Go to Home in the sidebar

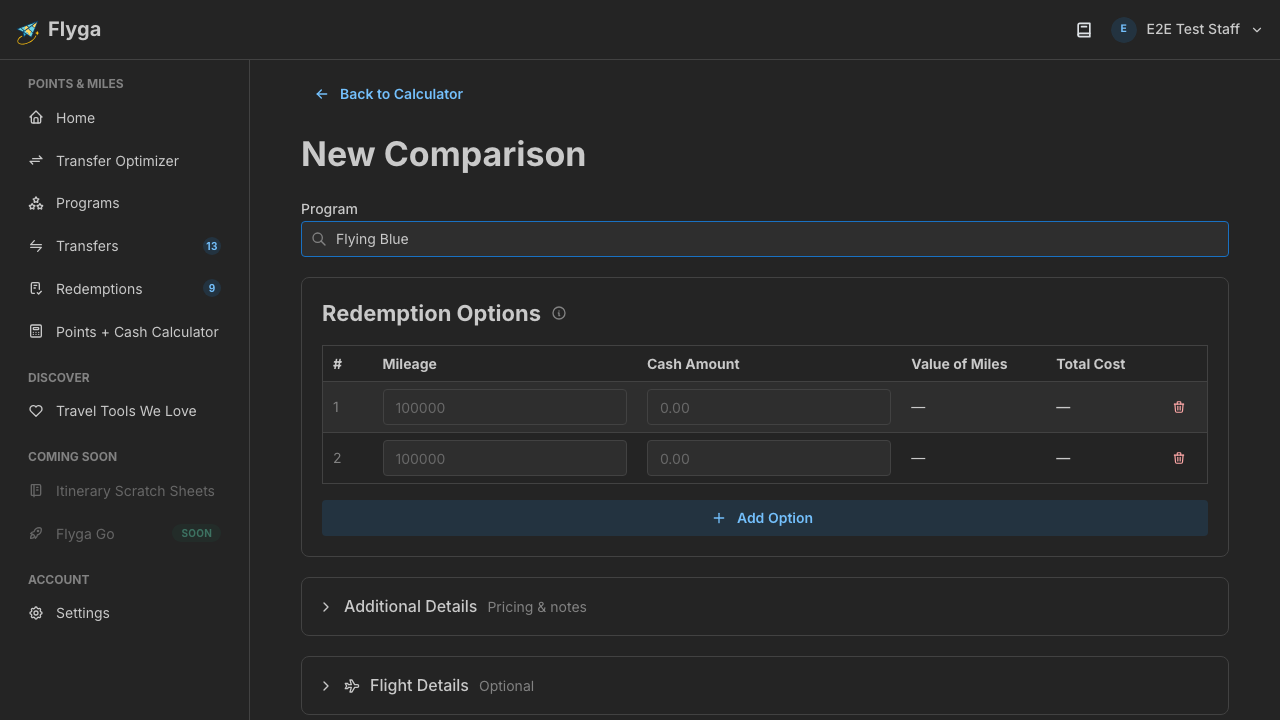coord(124,118)
